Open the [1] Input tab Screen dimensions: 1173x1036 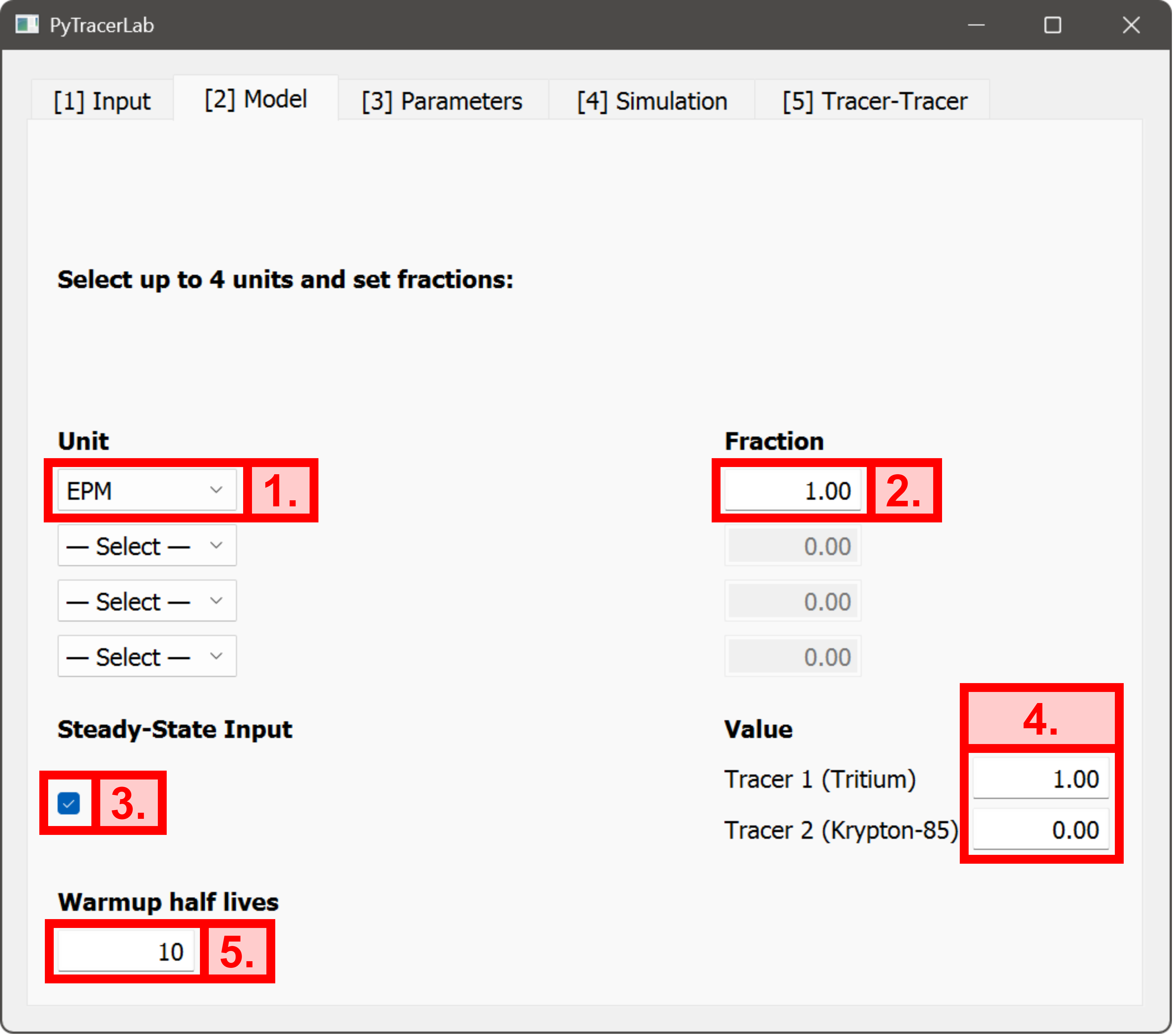coord(102,101)
